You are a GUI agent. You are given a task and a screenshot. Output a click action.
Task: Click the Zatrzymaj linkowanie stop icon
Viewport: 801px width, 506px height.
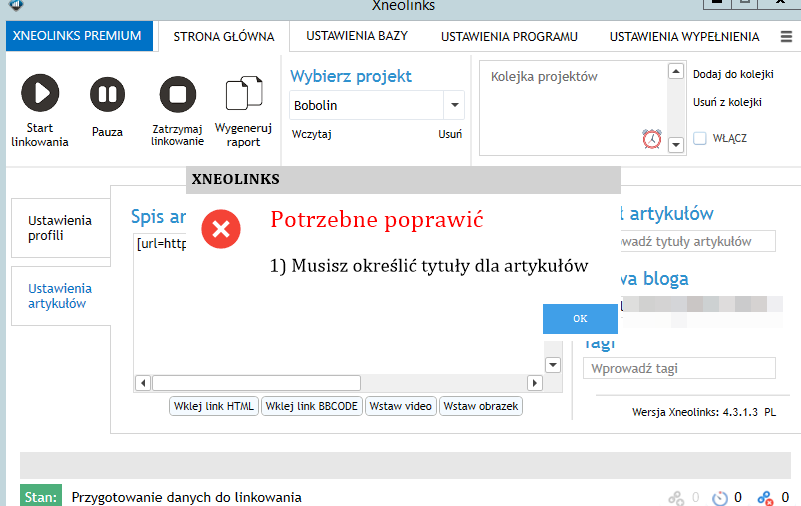[x=177, y=95]
